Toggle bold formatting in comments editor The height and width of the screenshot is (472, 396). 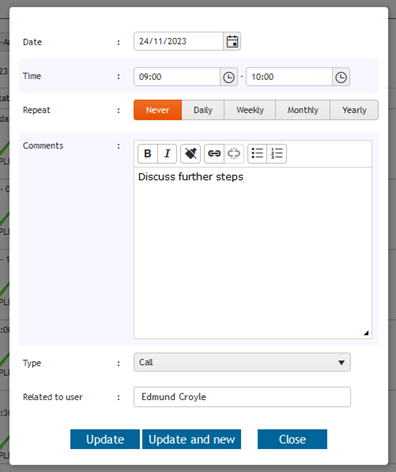pyautogui.click(x=148, y=154)
